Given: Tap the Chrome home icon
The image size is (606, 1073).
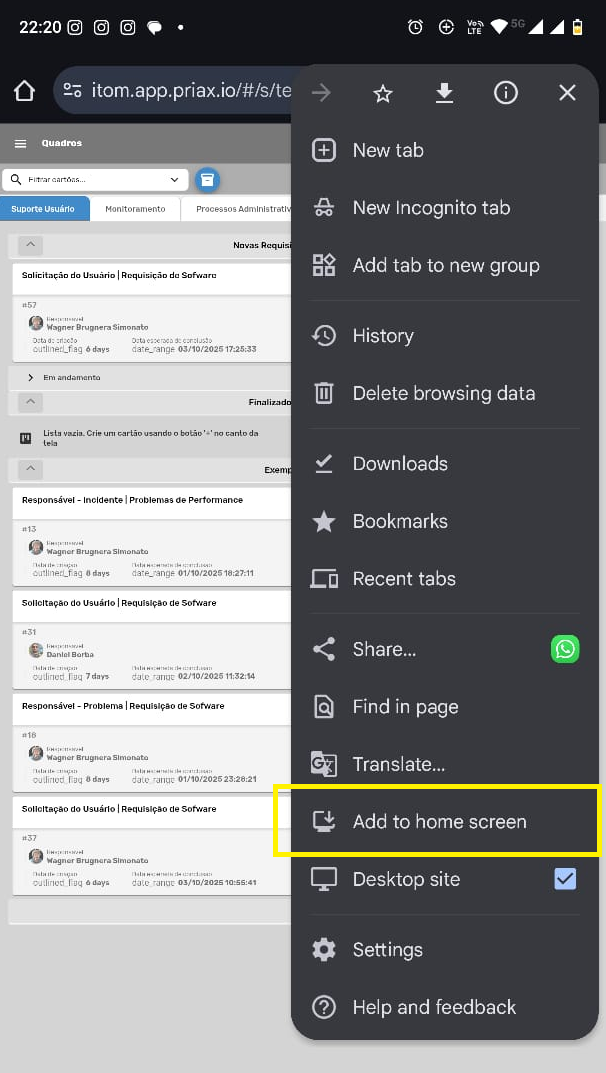Looking at the screenshot, I should (x=25, y=91).
